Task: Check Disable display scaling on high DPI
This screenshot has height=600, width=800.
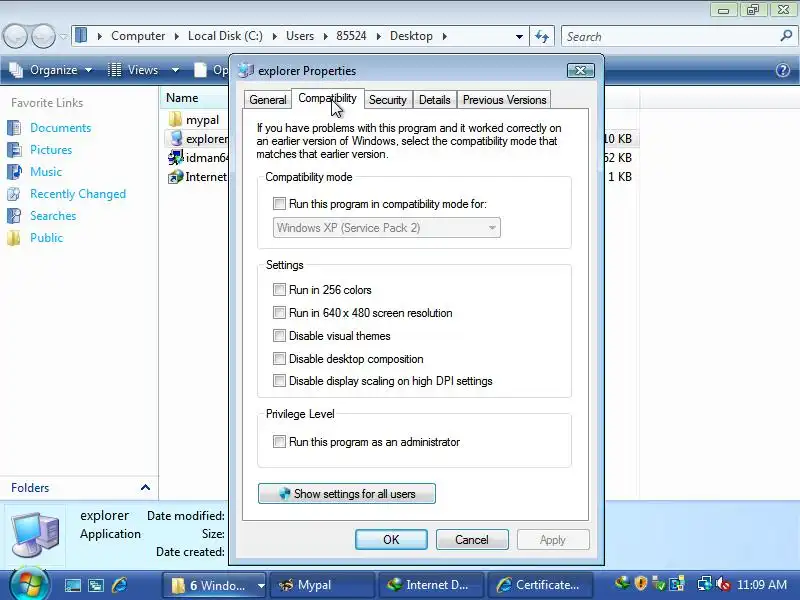Action: click(x=279, y=381)
